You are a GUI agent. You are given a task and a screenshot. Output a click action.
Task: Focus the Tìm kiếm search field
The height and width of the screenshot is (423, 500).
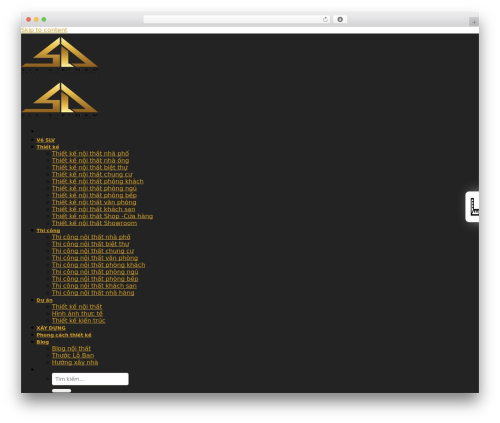click(90, 379)
